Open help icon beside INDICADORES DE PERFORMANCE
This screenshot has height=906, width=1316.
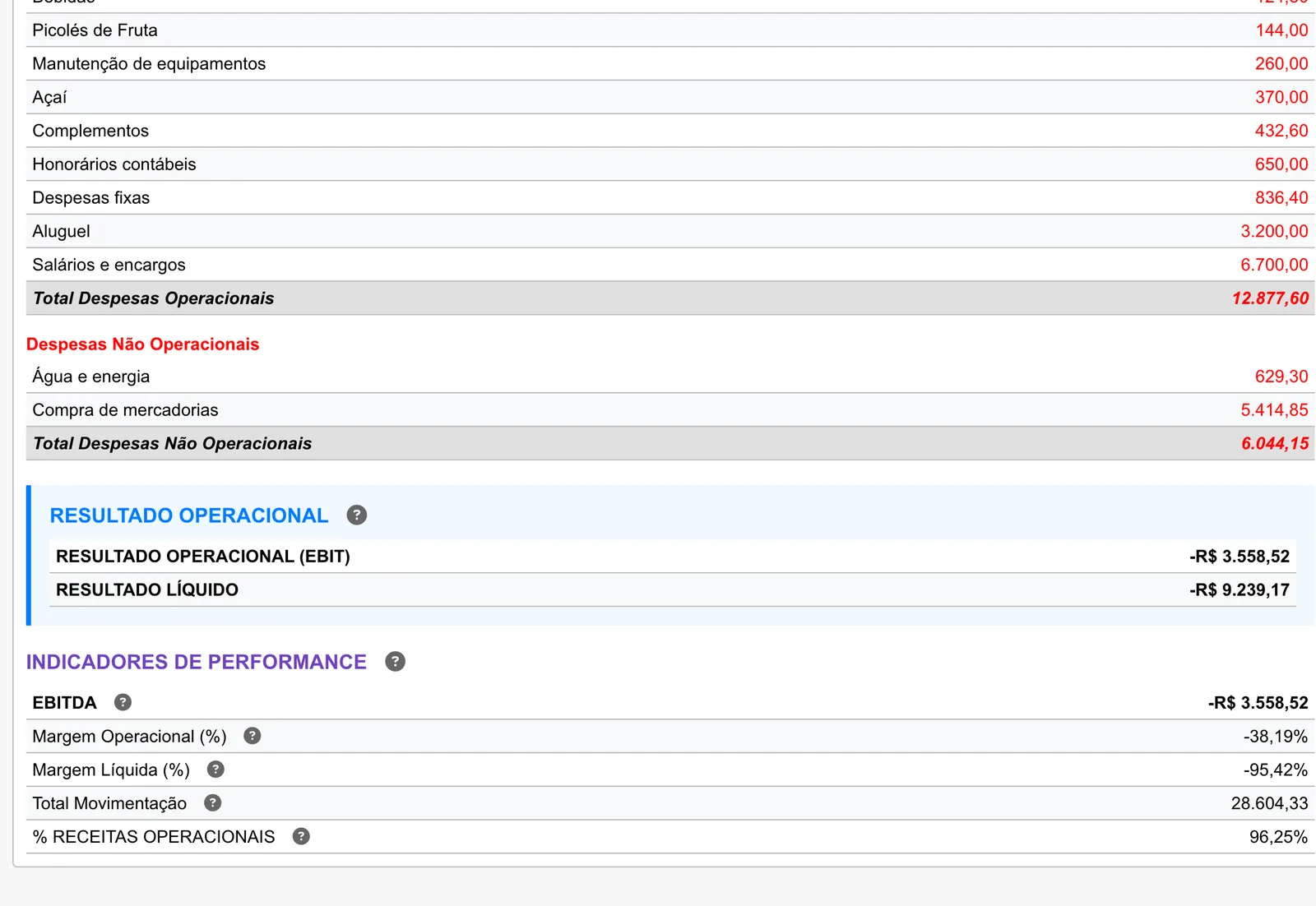click(x=395, y=662)
